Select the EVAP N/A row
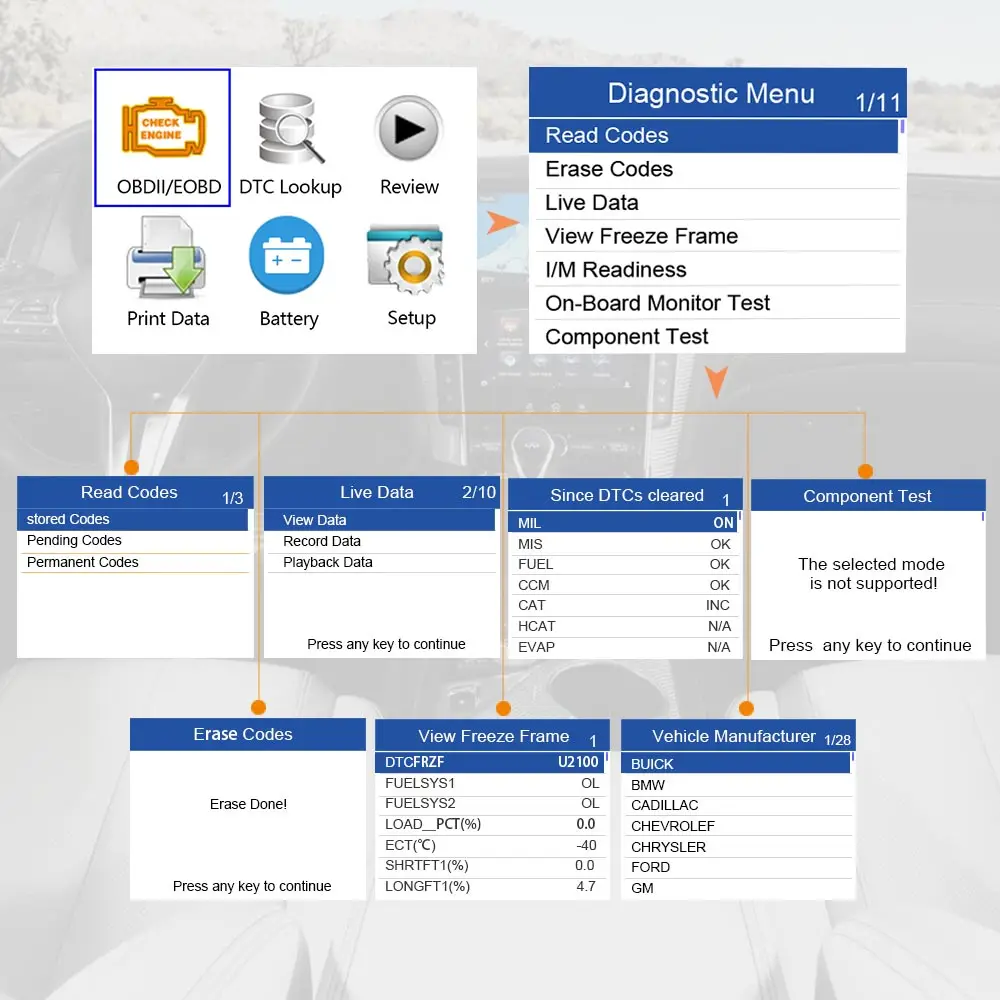The image size is (1000, 1000). click(624, 647)
